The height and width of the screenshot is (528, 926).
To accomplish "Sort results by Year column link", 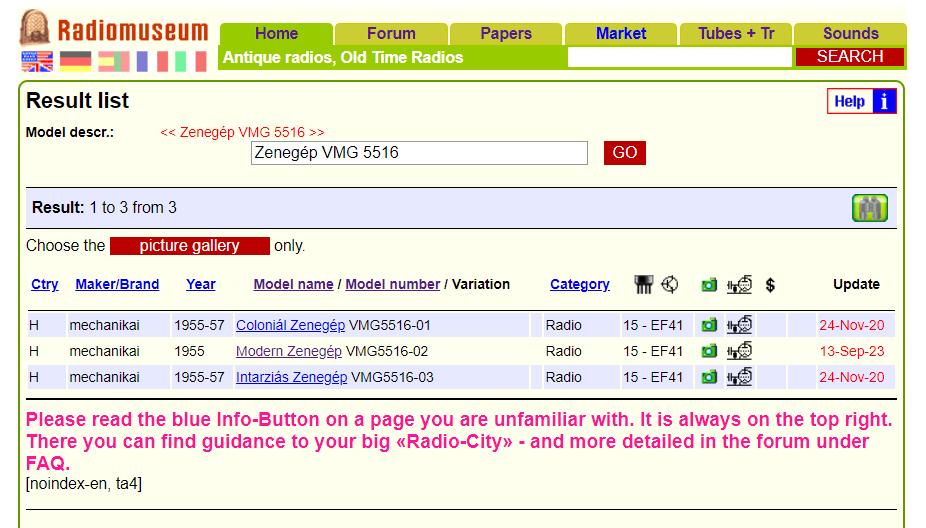I will coord(200,284).
